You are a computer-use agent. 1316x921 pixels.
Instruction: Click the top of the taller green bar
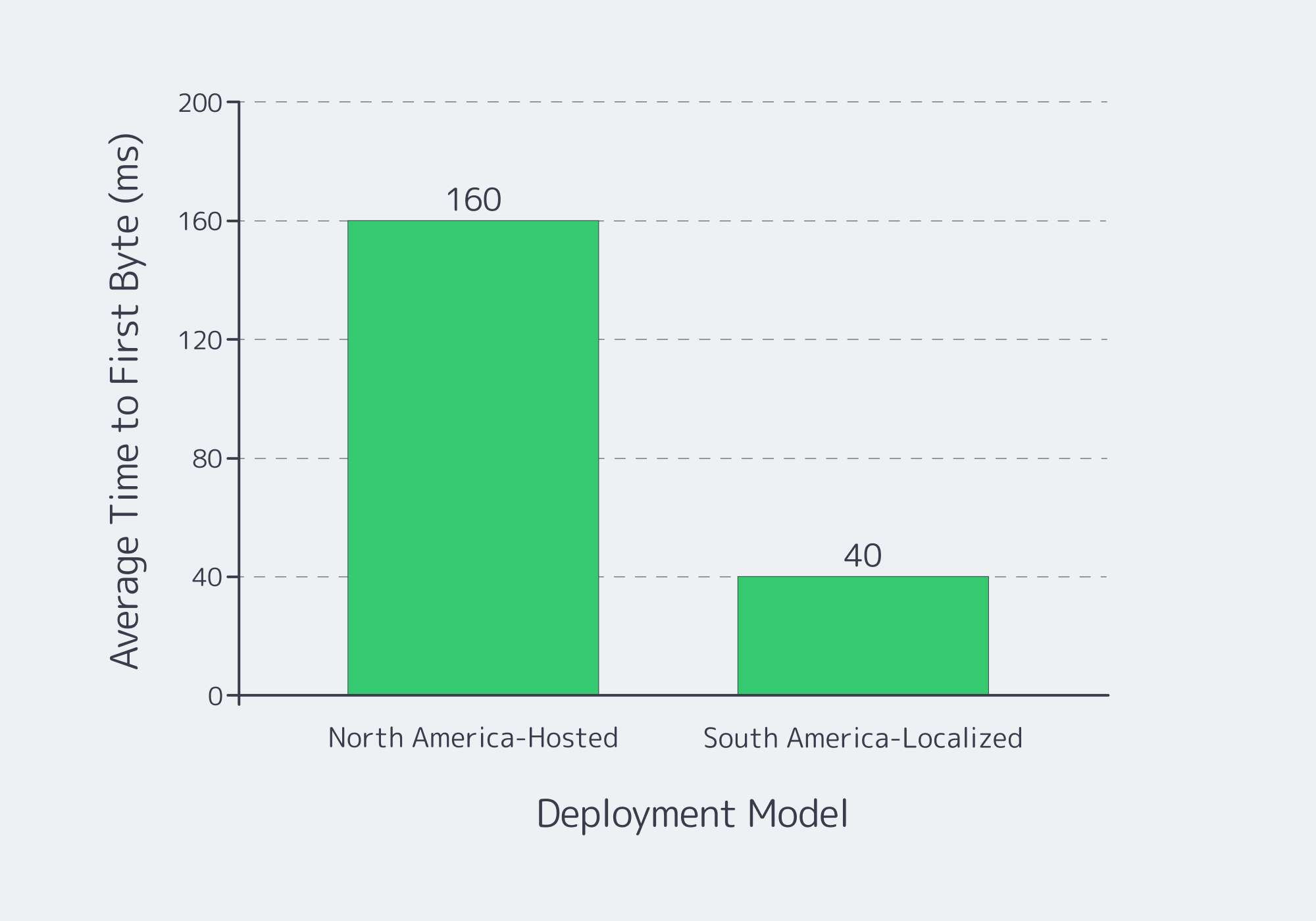pyautogui.click(x=472, y=222)
